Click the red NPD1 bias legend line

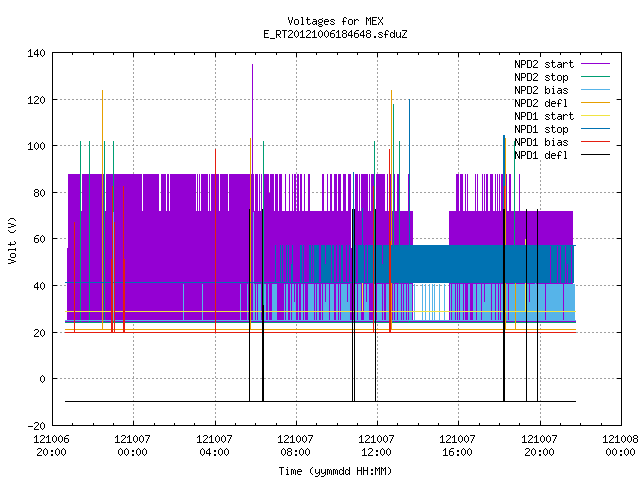pyautogui.click(x=596, y=142)
